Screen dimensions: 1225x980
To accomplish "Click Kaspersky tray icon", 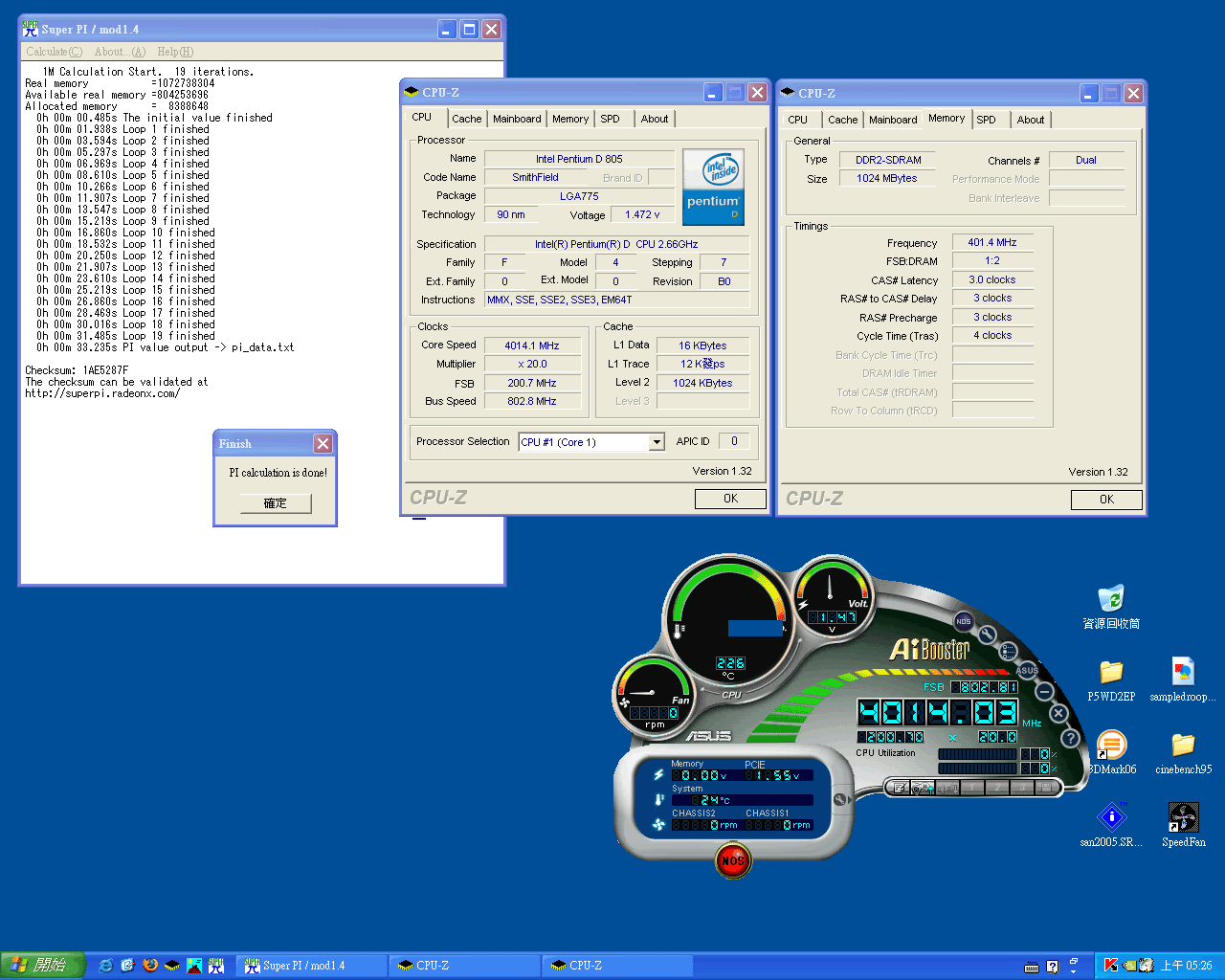I will click(1111, 965).
